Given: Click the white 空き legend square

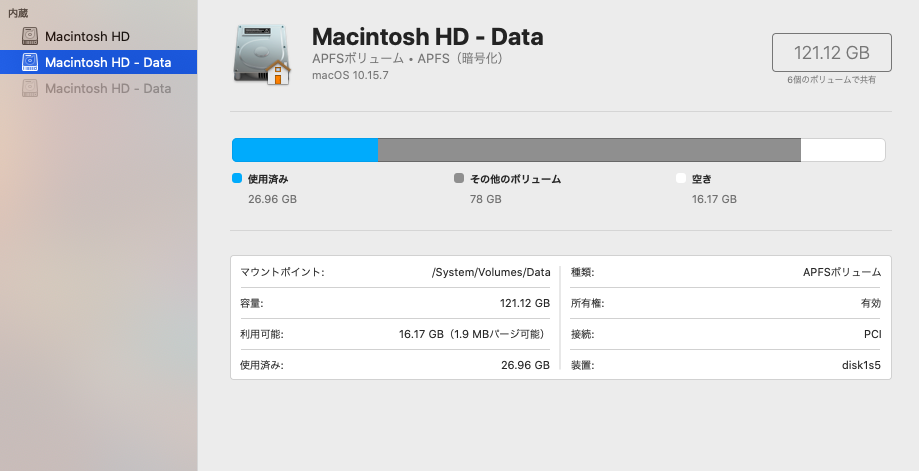Looking at the screenshot, I should pos(681,179).
